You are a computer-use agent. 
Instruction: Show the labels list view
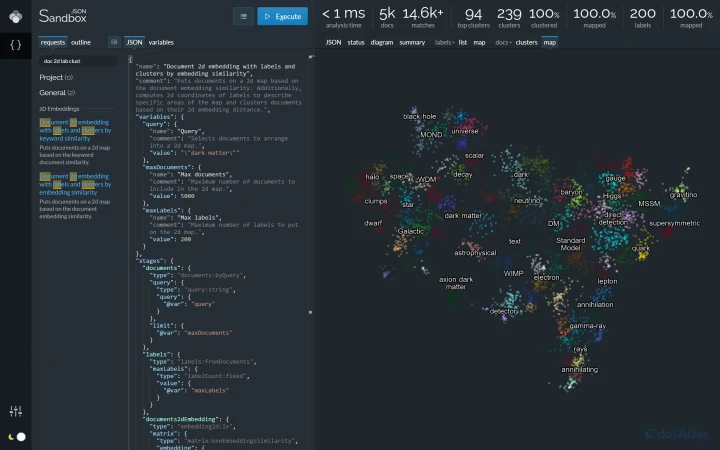[x=462, y=42]
